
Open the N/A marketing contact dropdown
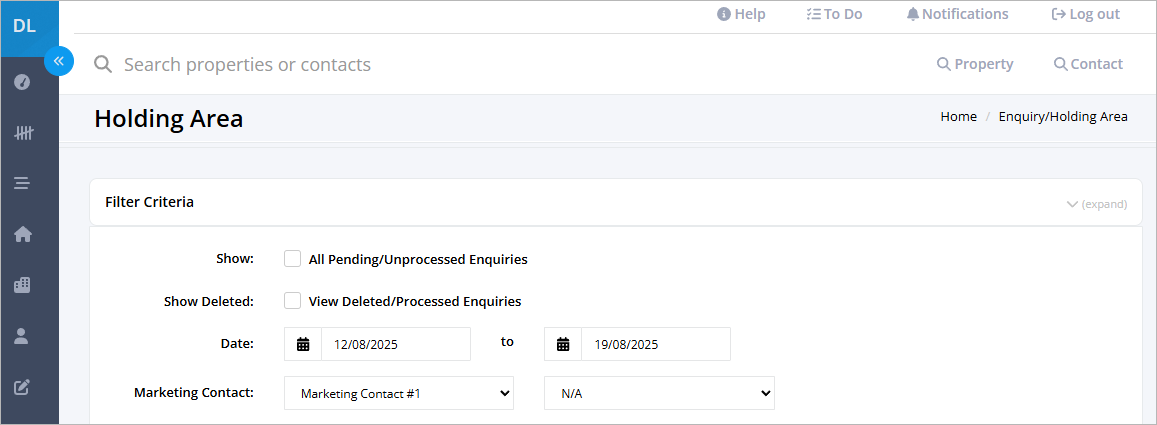pyautogui.click(x=659, y=393)
